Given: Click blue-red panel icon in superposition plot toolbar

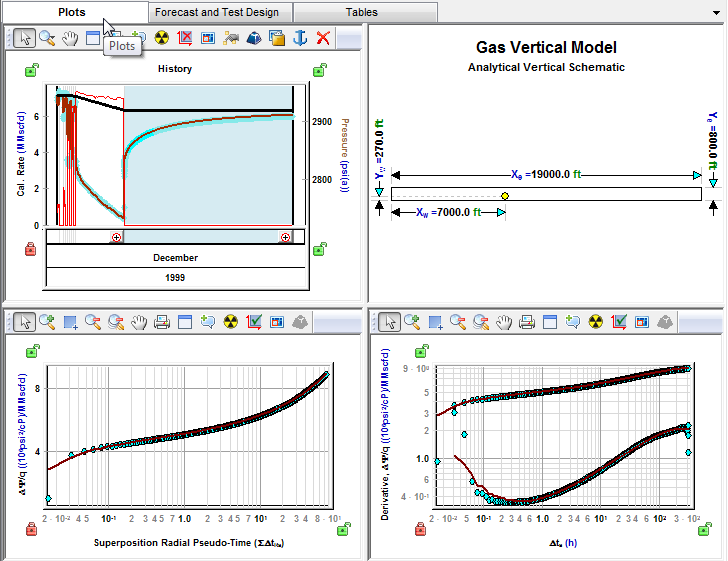Looking at the screenshot, I should [x=277, y=321].
